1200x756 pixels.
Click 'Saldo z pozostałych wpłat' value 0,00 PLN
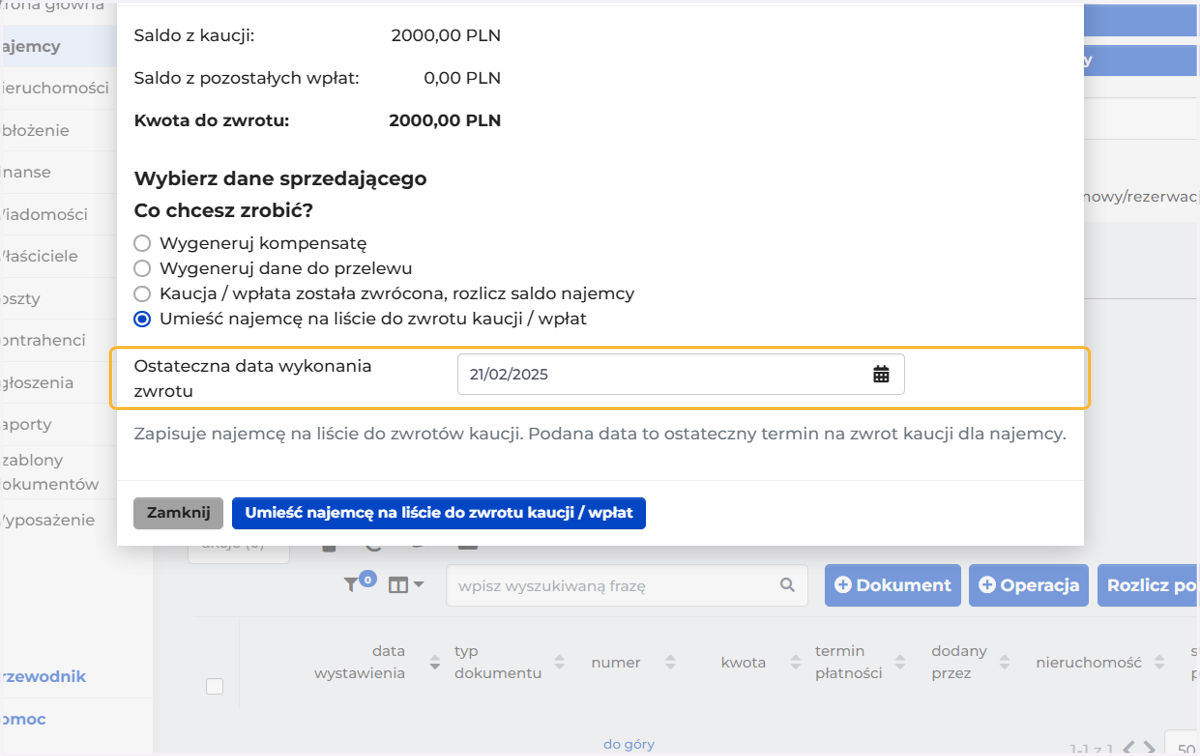click(x=462, y=78)
